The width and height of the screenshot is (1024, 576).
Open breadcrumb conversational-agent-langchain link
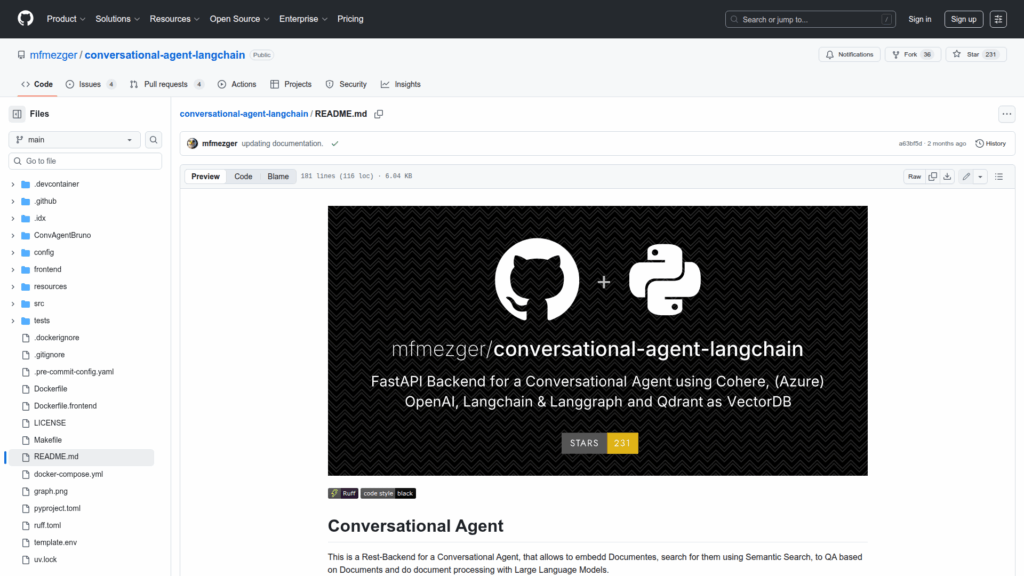(244, 114)
